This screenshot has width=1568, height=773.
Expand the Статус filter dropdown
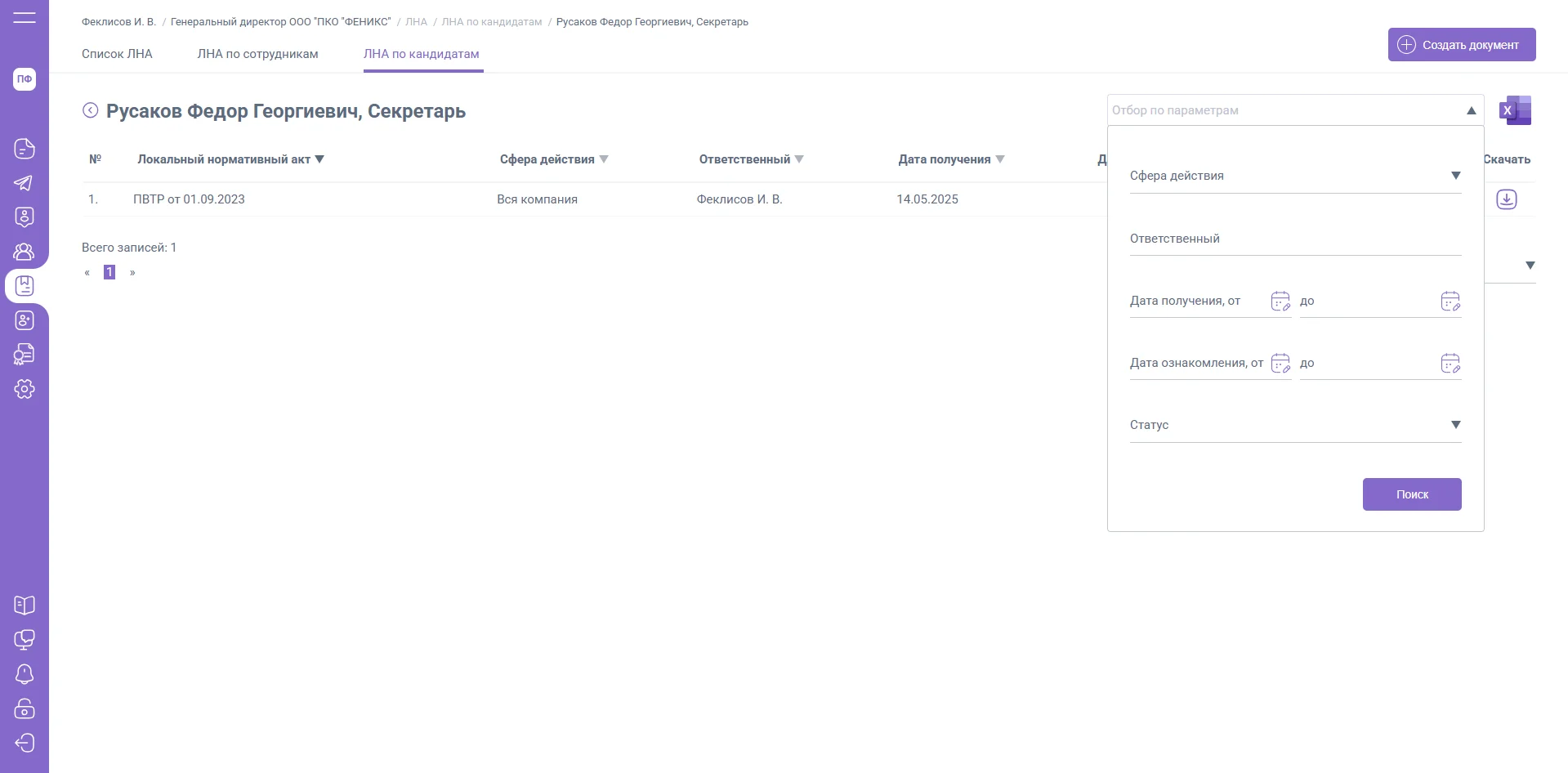click(x=1455, y=425)
